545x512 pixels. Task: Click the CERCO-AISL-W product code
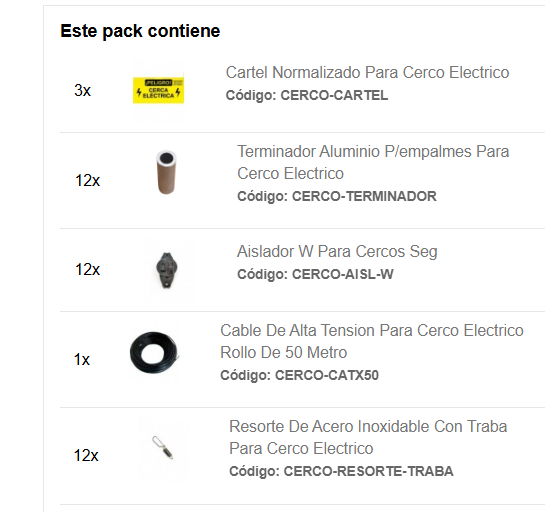pos(342,274)
